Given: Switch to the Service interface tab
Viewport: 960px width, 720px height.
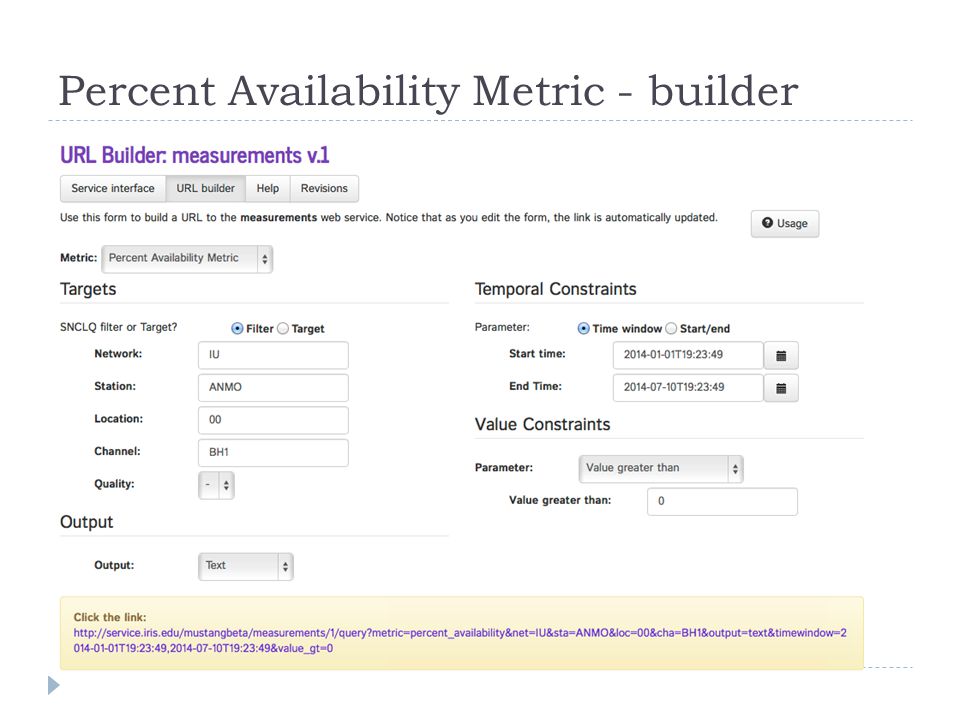Looking at the screenshot, I should coord(113,189).
